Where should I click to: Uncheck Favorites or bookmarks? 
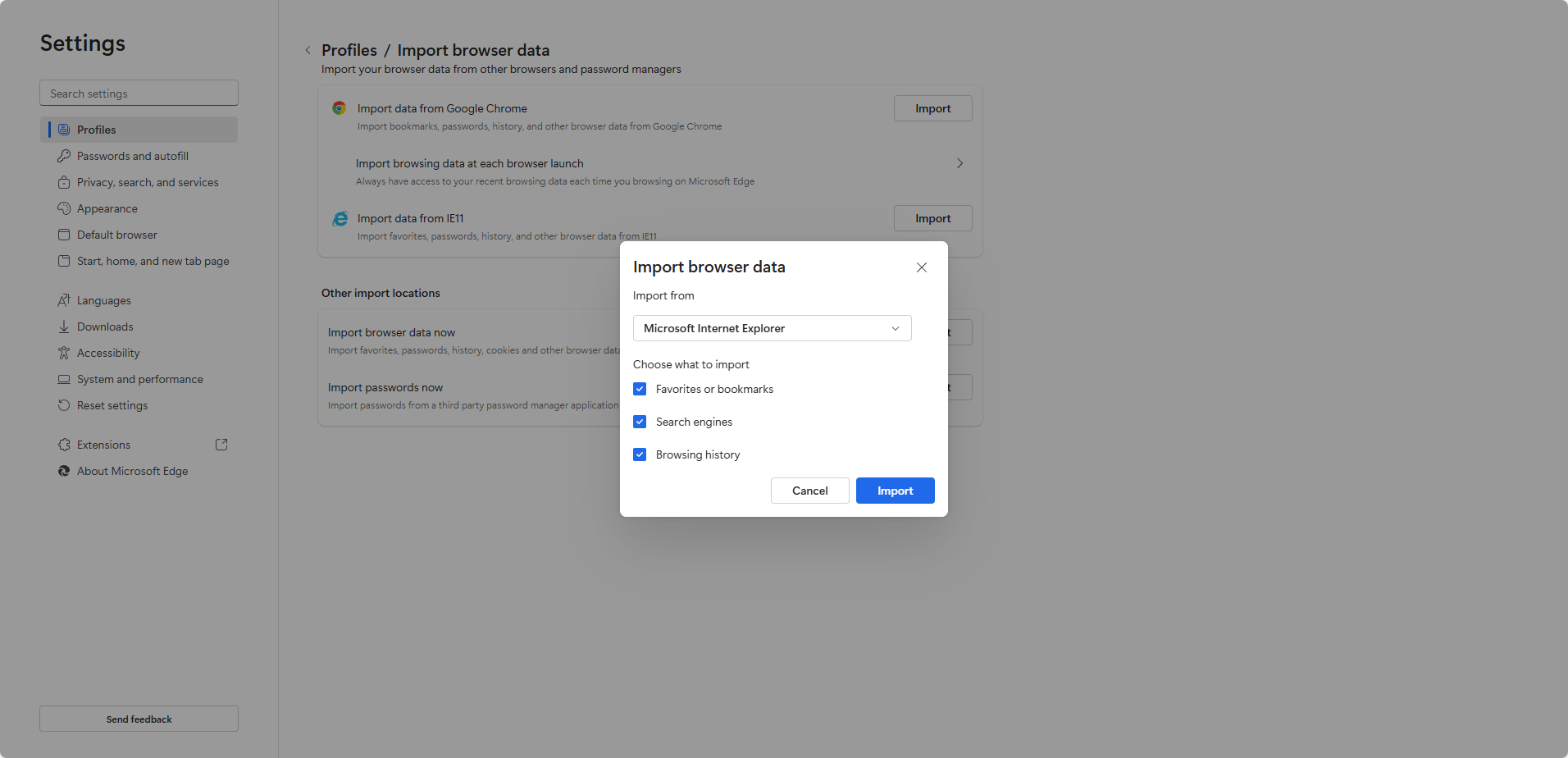640,389
